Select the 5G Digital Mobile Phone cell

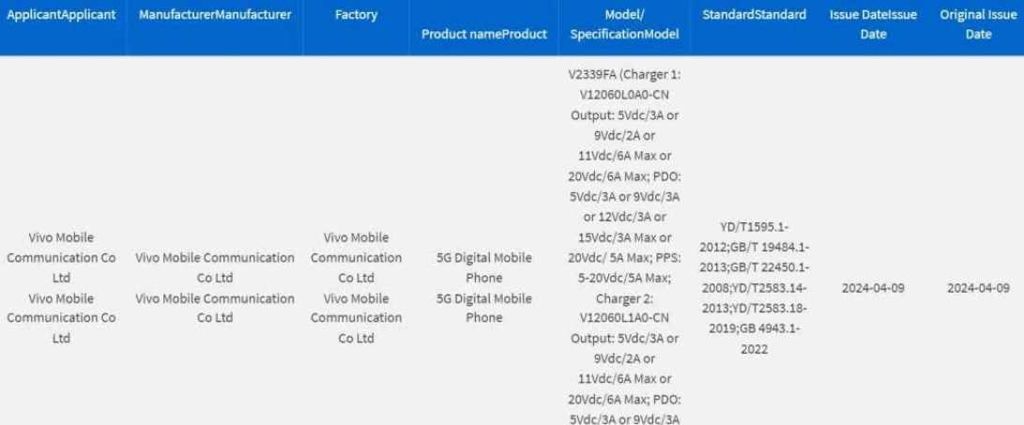484,287
